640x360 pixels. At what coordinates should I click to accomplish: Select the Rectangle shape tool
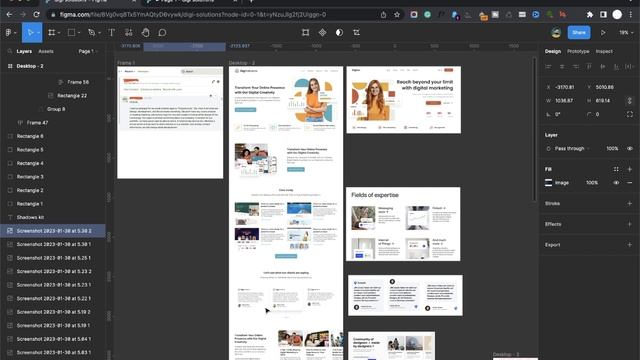click(71, 32)
